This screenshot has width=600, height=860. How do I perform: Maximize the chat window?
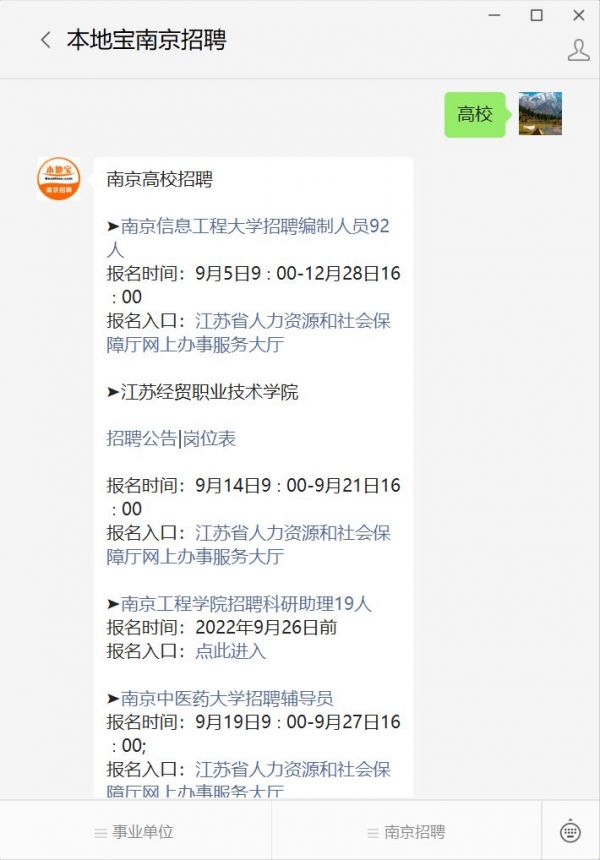coord(536,15)
